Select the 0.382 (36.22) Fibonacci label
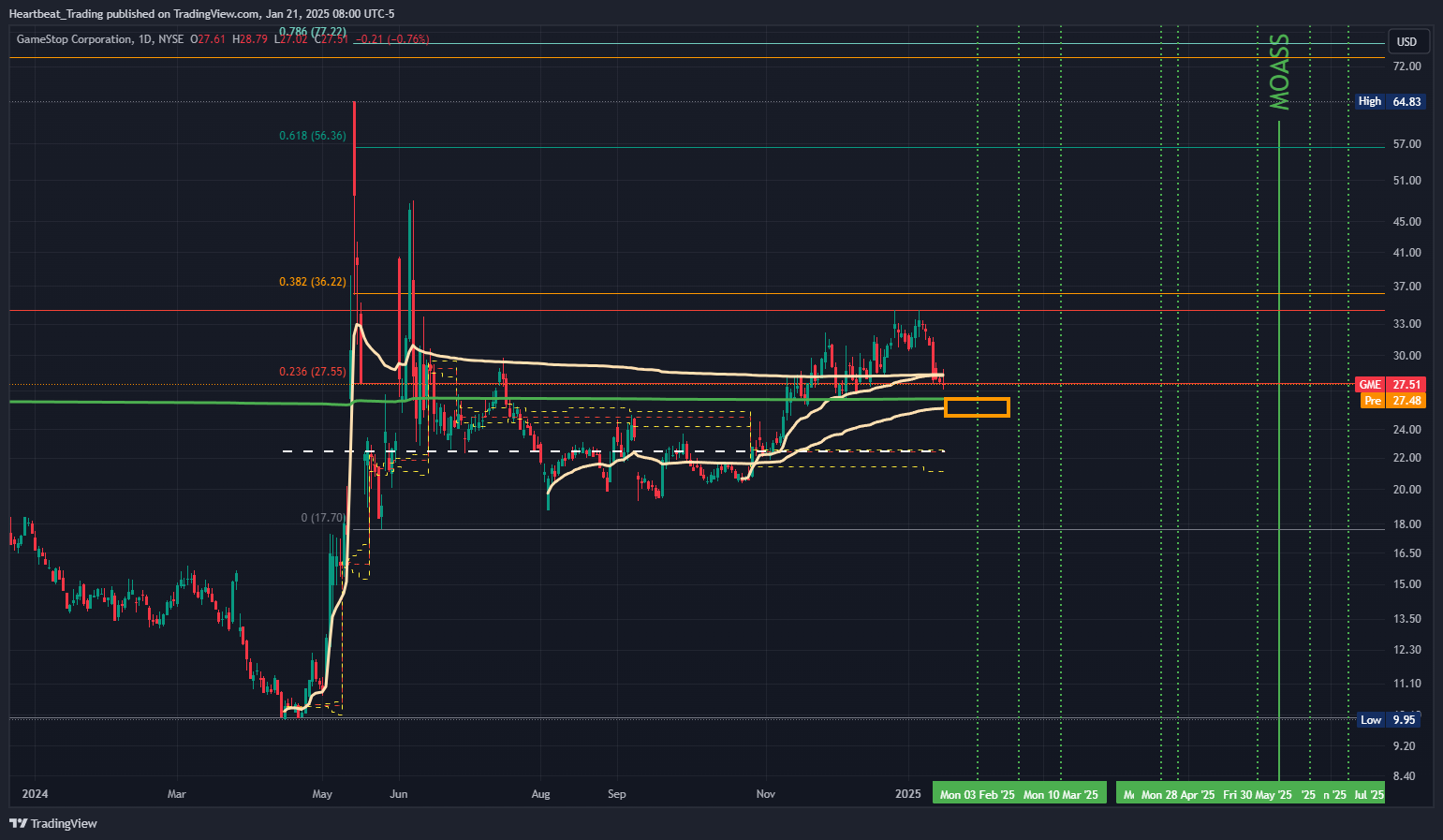The width and height of the screenshot is (1443, 840). 313,282
